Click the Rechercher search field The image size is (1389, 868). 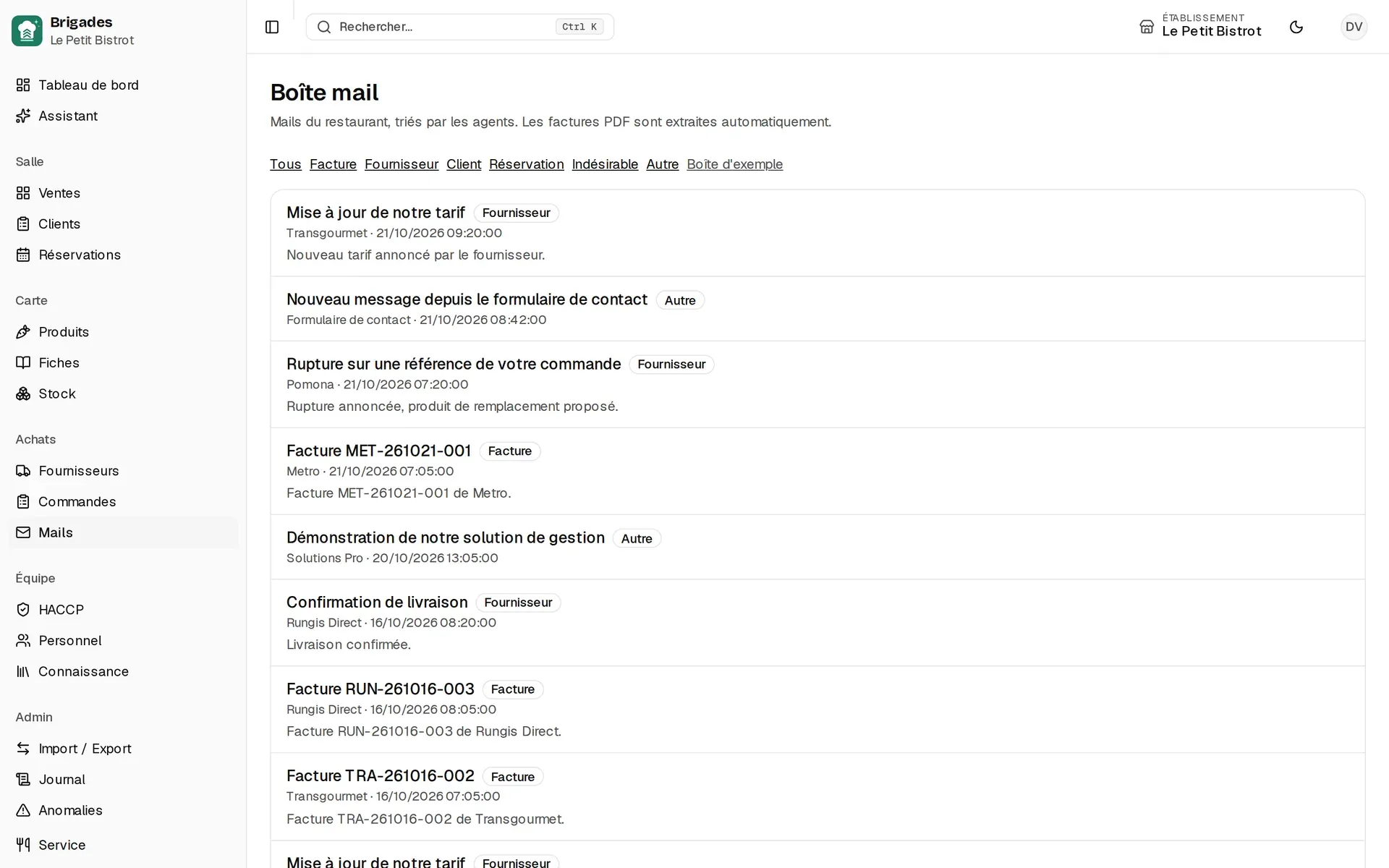tap(460, 27)
